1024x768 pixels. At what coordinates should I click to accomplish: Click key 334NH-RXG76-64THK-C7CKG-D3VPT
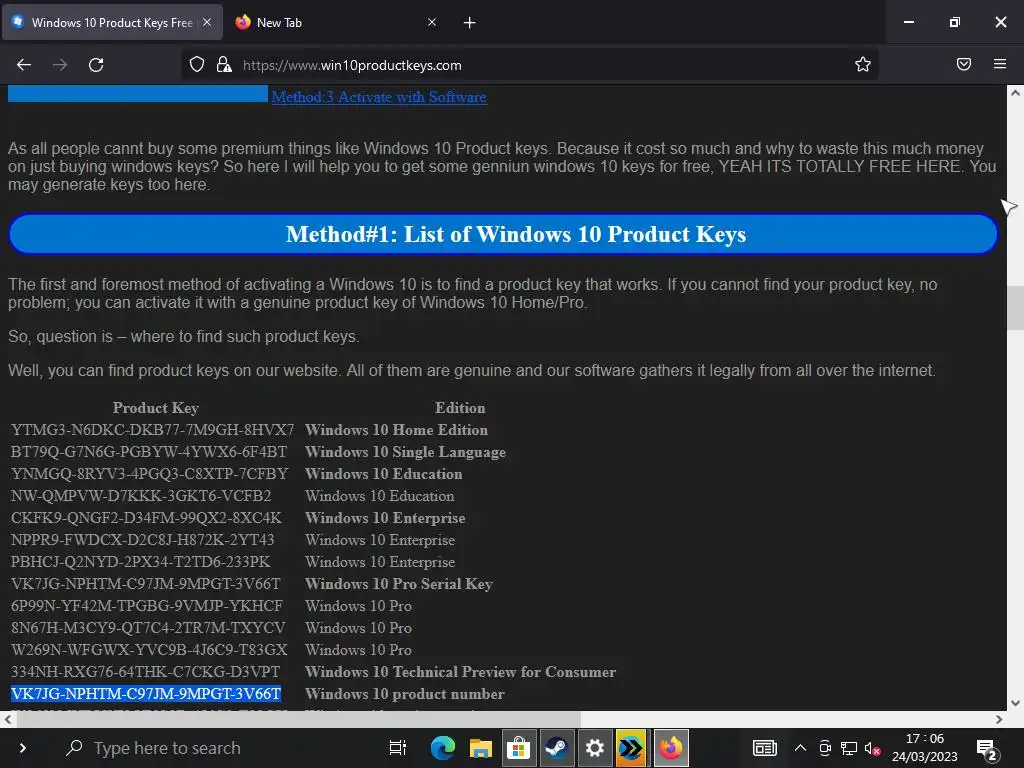(x=145, y=672)
